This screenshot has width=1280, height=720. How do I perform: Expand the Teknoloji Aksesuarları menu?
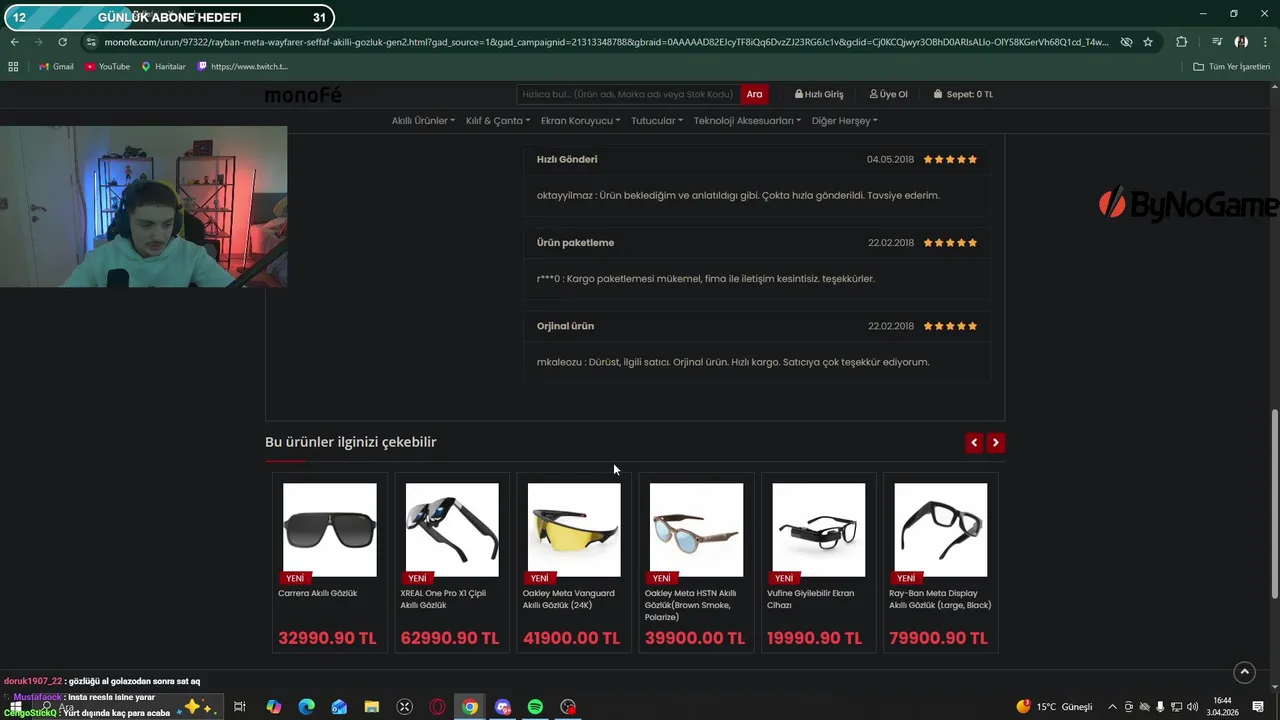pos(747,120)
